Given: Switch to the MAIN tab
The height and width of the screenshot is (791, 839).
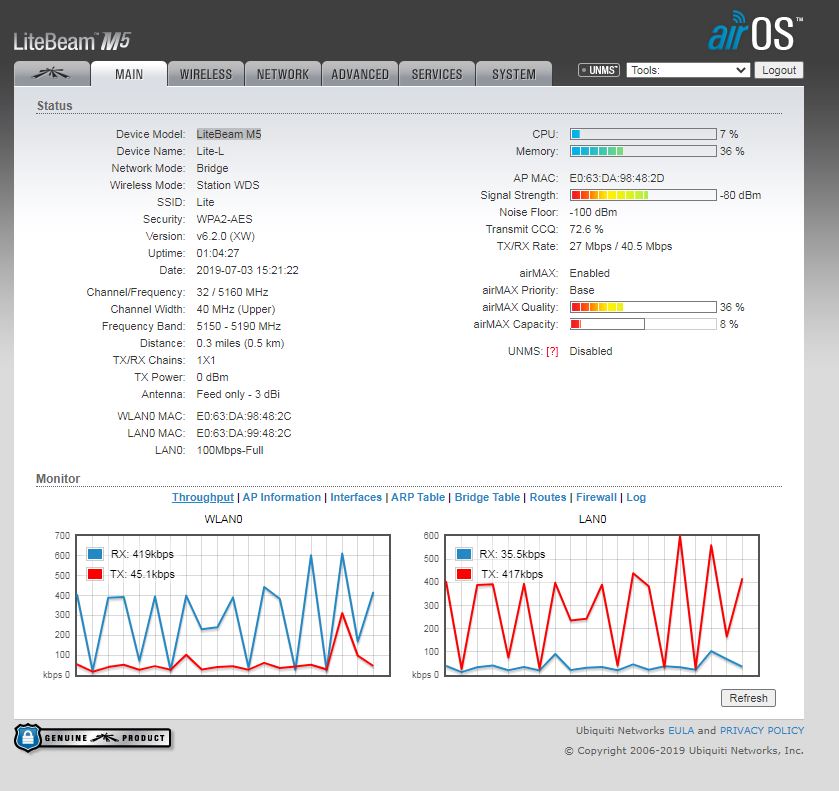Looking at the screenshot, I should tap(129, 74).
